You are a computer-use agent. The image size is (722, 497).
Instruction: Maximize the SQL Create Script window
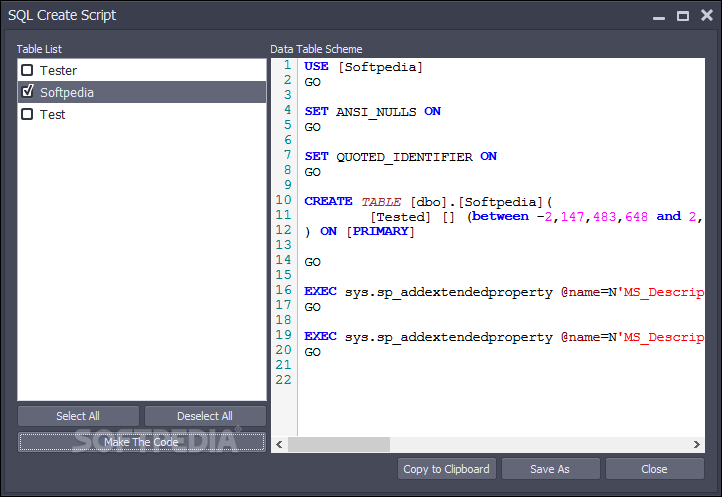[x=683, y=16]
